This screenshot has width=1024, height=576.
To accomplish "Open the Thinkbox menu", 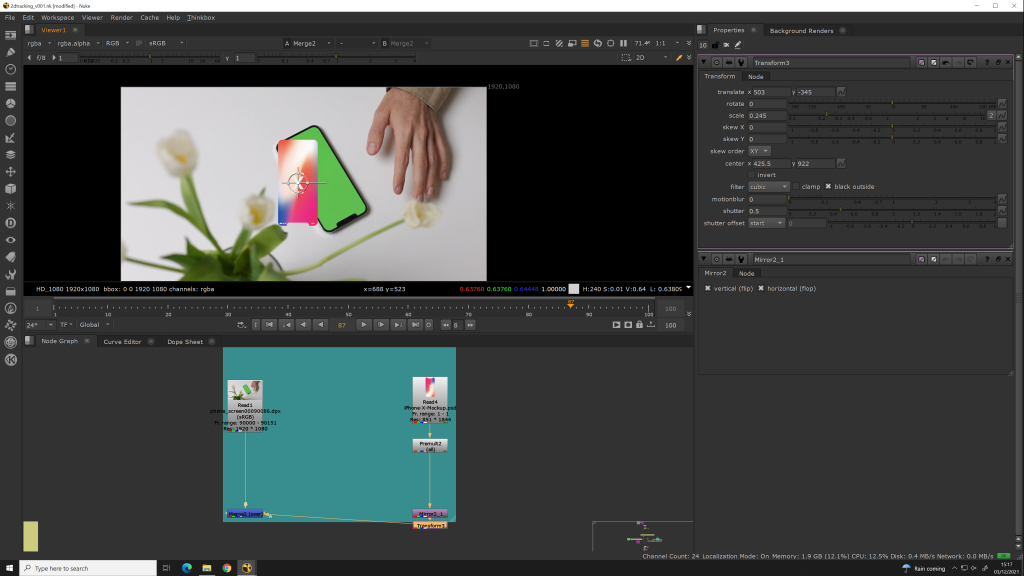I will (x=200, y=18).
